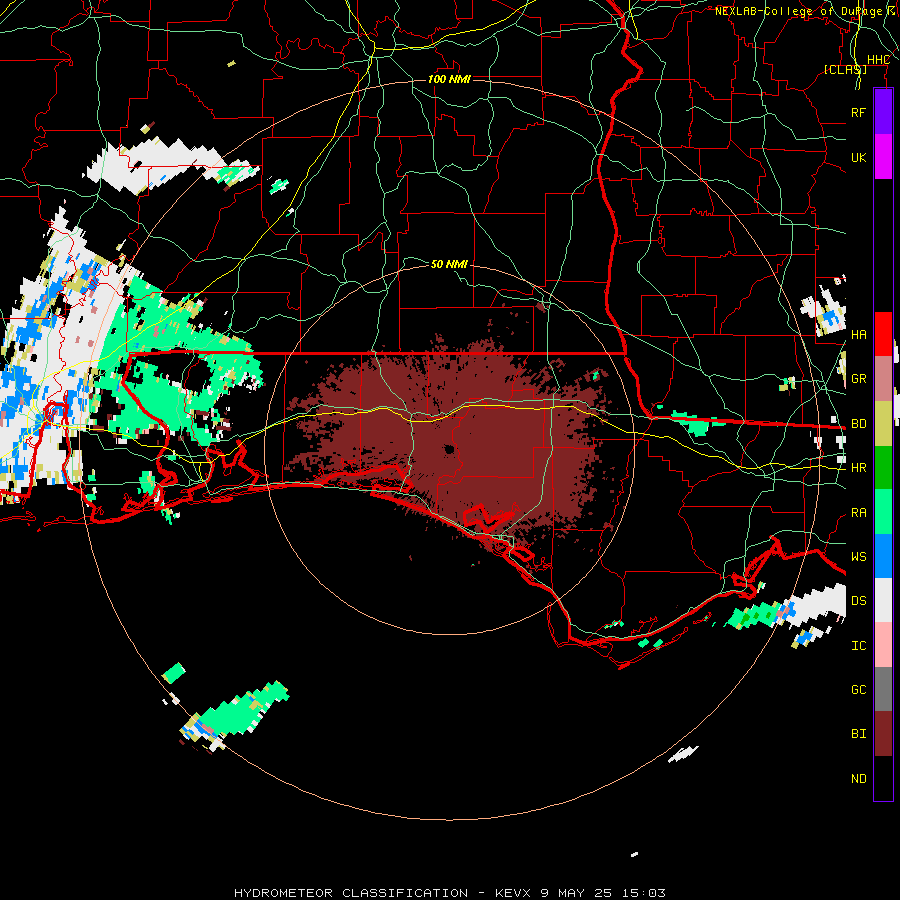Click the purple RF legend swatch

pos(883,112)
